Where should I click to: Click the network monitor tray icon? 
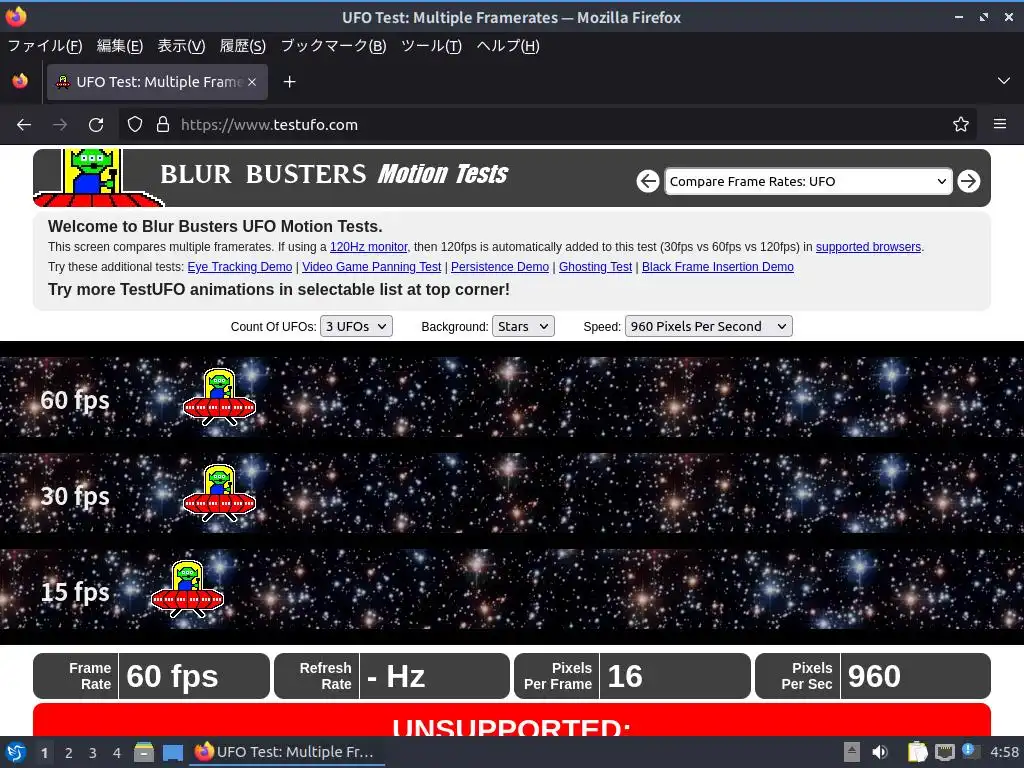tap(944, 752)
